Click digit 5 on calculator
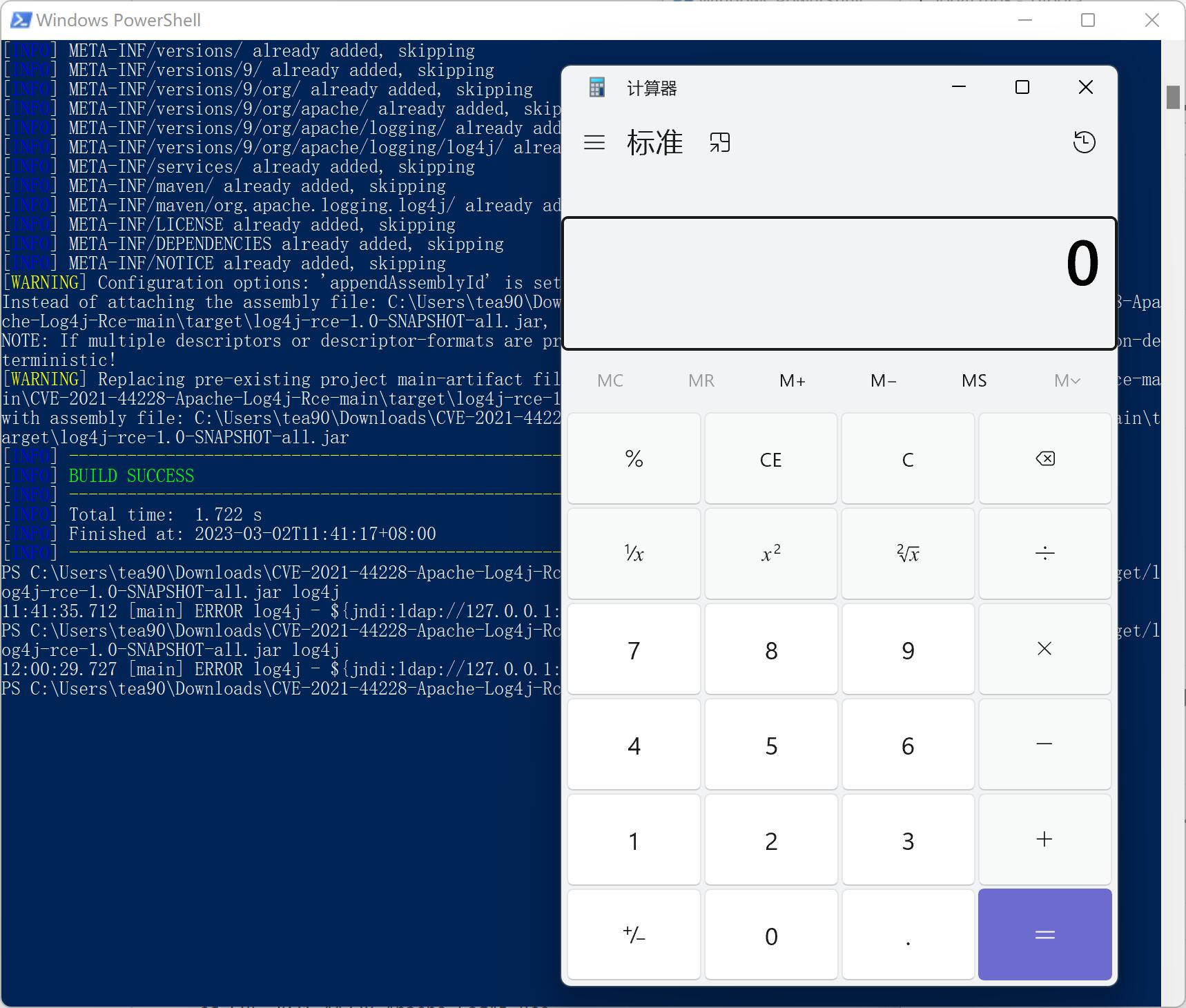Viewport: 1186px width, 1008px height. (x=770, y=744)
